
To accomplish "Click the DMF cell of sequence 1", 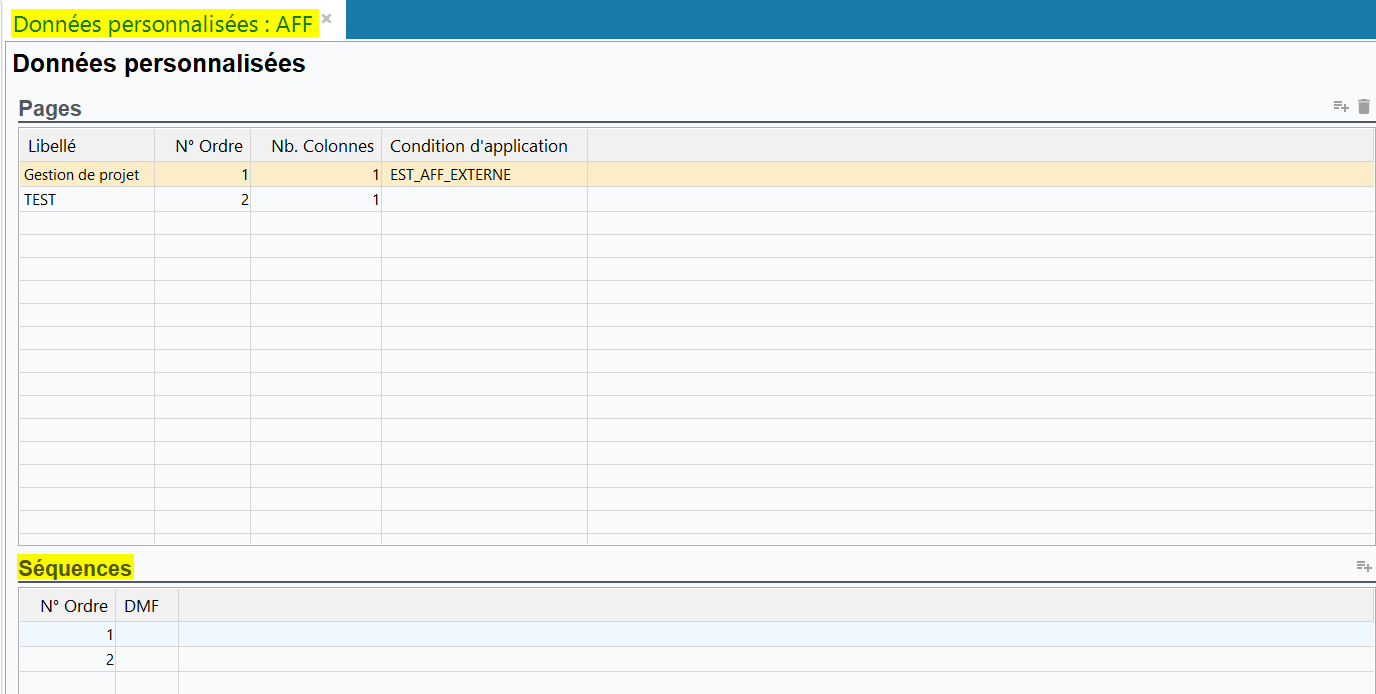I will click(x=147, y=634).
